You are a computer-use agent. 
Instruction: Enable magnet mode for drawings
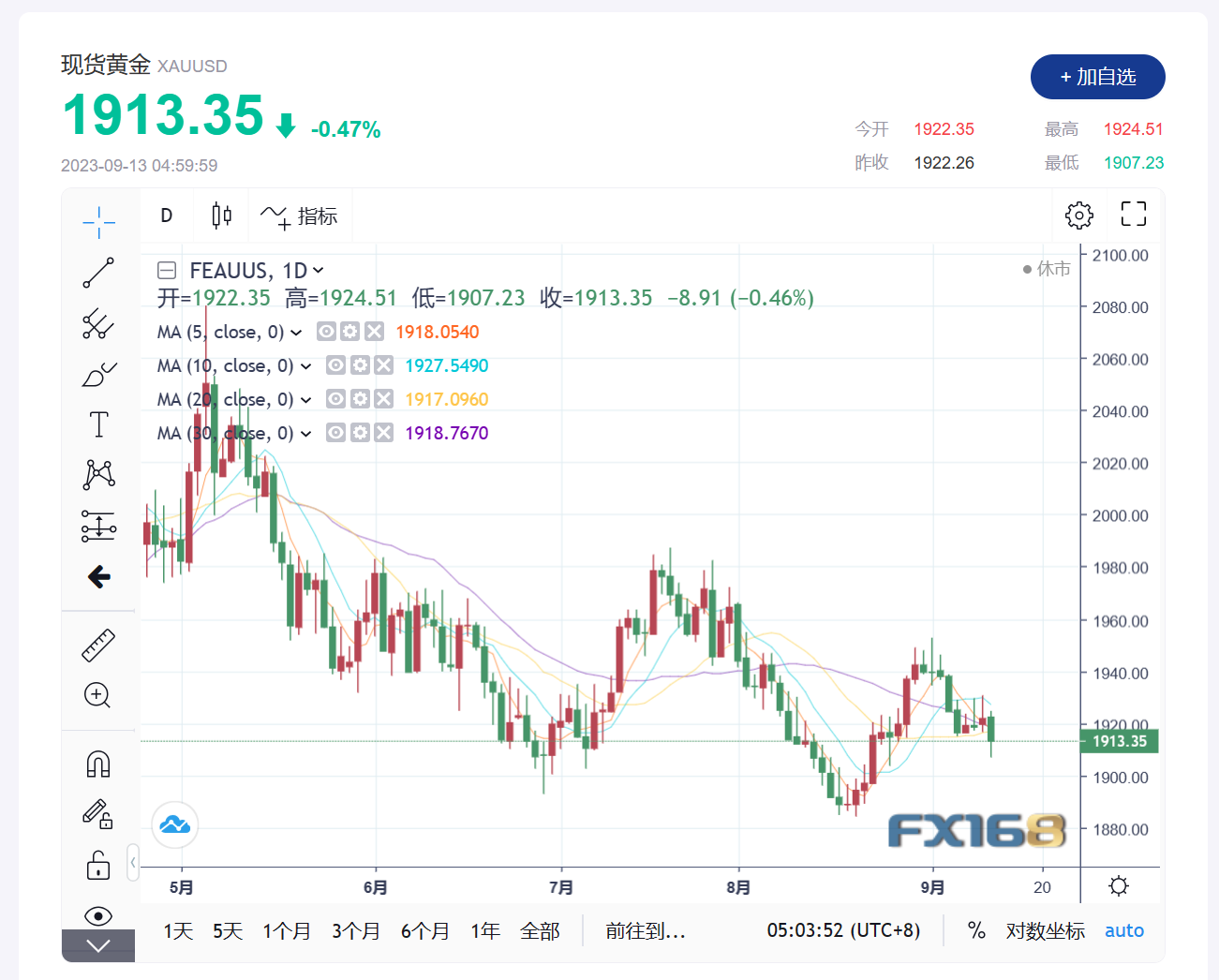[x=97, y=763]
